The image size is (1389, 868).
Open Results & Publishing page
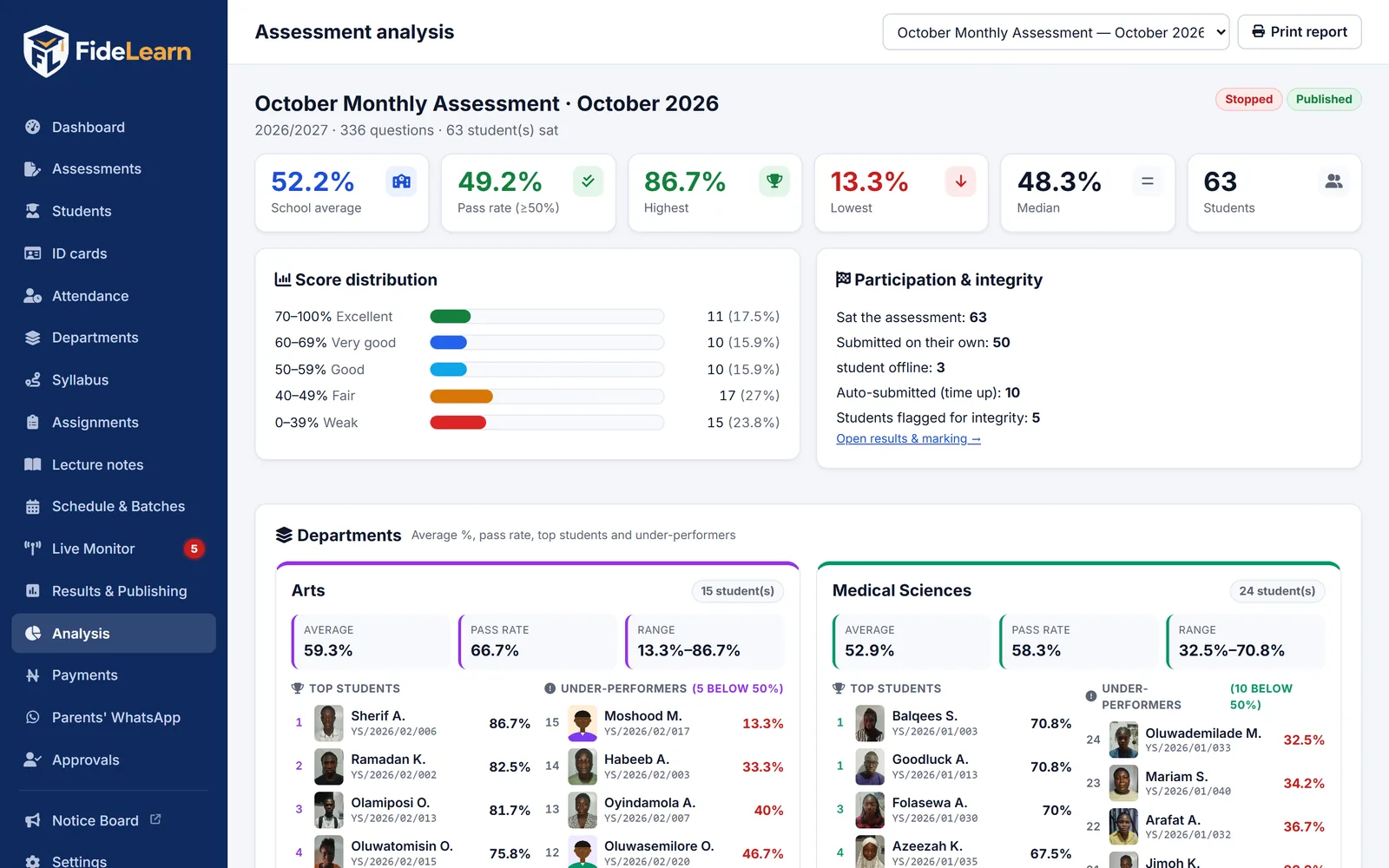click(x=114, y=591)
